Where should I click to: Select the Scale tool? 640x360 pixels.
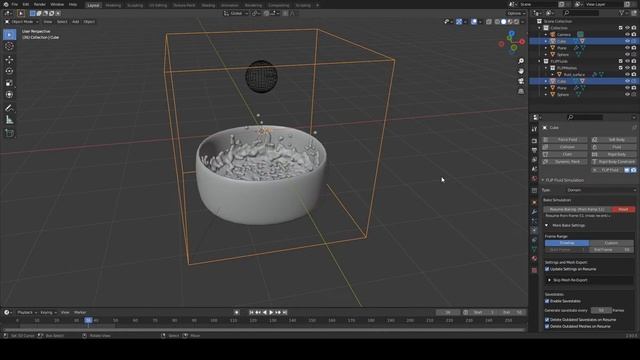9,83
